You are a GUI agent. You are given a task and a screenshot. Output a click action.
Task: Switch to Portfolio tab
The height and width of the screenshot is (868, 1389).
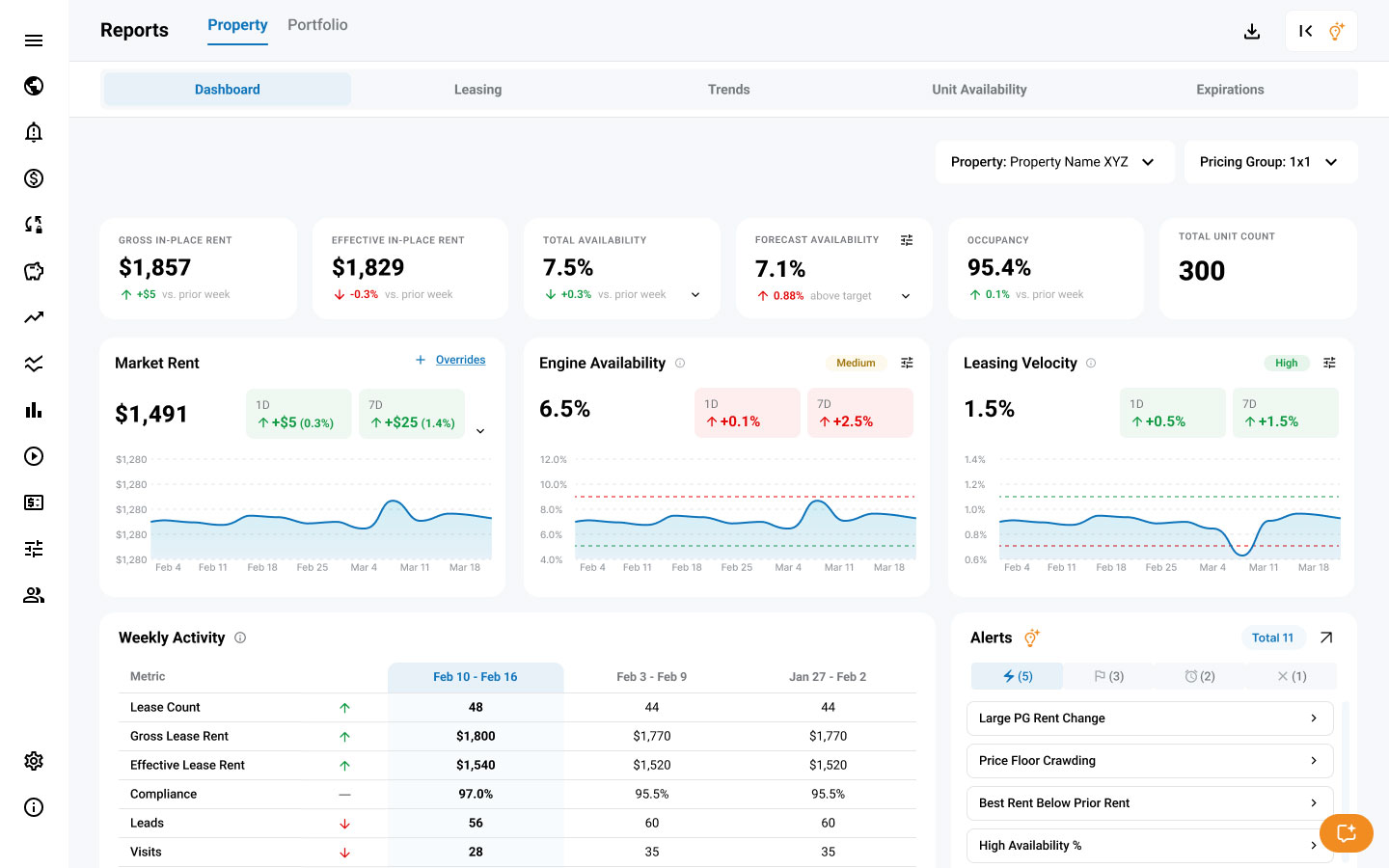click(317, 25)
